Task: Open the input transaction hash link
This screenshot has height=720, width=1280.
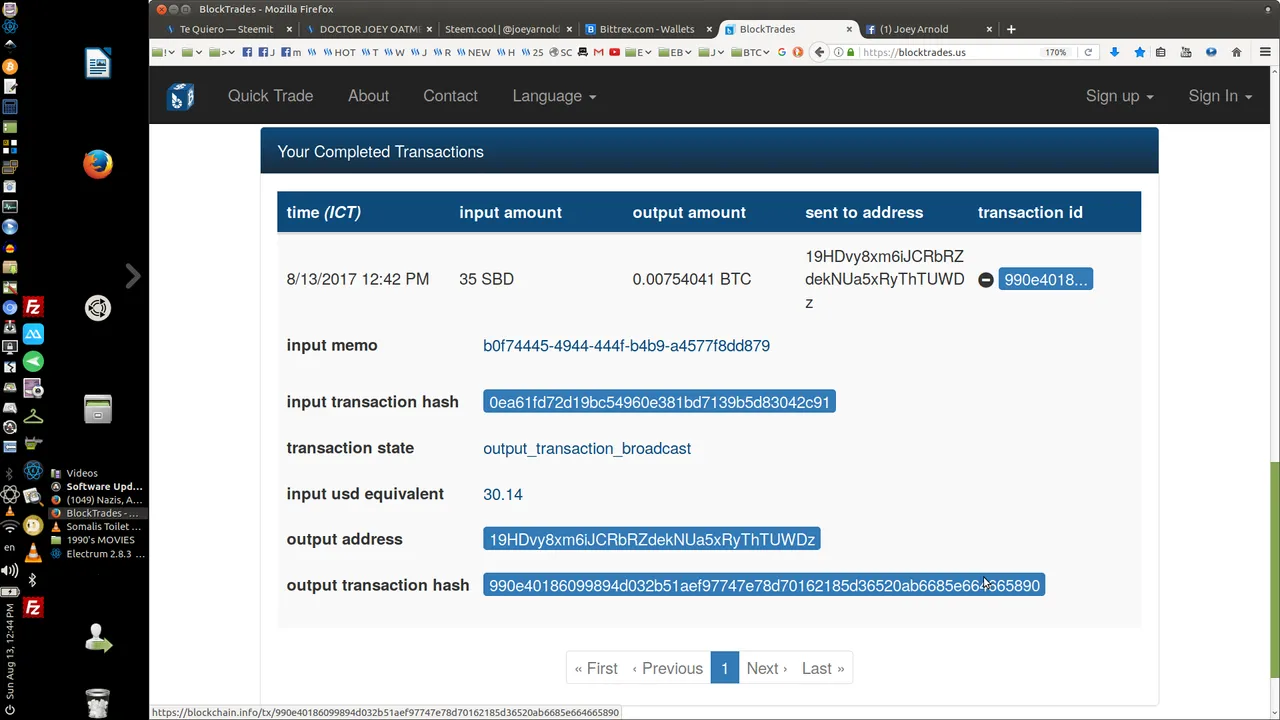Action: click(659, 402)
